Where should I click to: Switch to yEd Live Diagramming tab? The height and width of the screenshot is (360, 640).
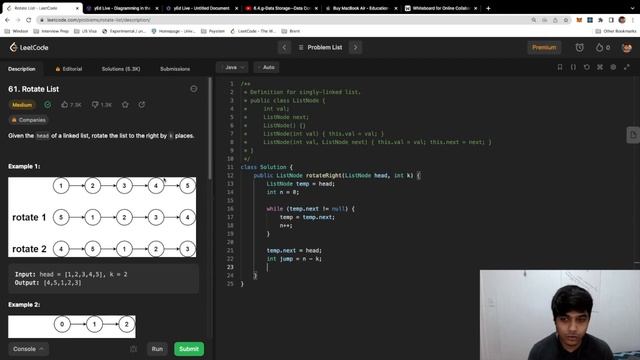[x=122, y=8]
